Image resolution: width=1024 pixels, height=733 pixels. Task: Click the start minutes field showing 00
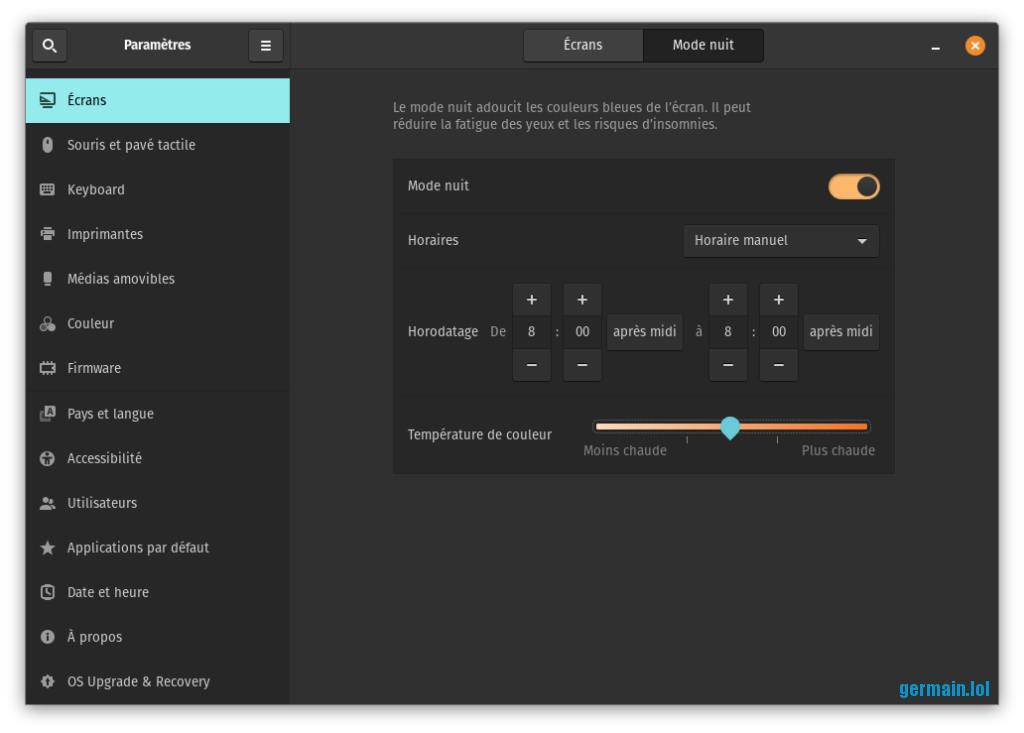pyautogui.click(x=583, y=332)
